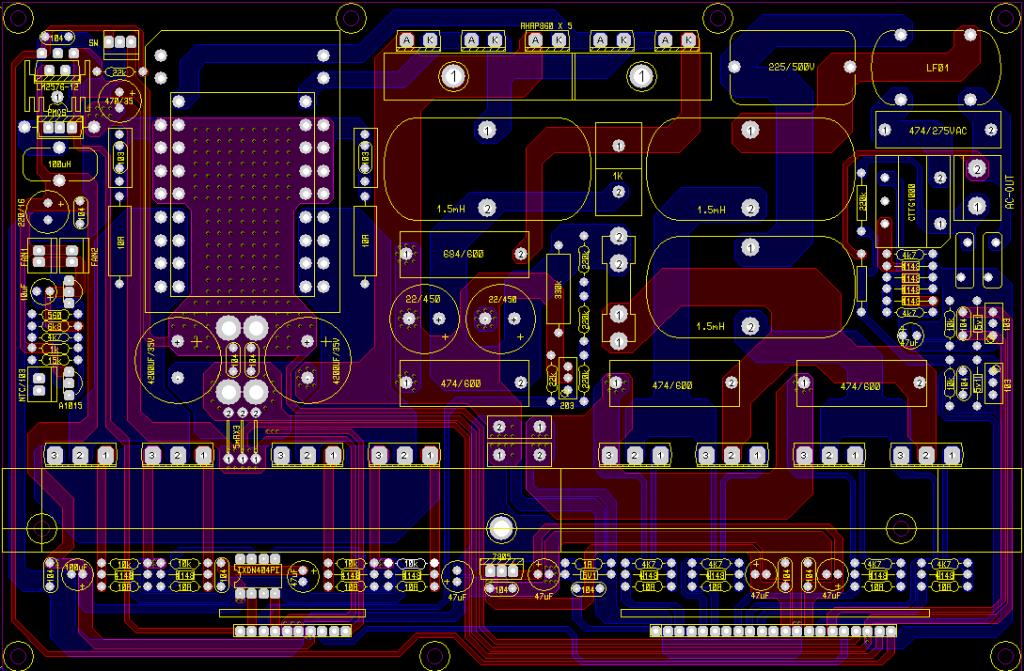The width and height of the screenshot is (1024, 671).
Task: Click the 330K resistor label
Action: pyautogui.click(x=558, y=289)
